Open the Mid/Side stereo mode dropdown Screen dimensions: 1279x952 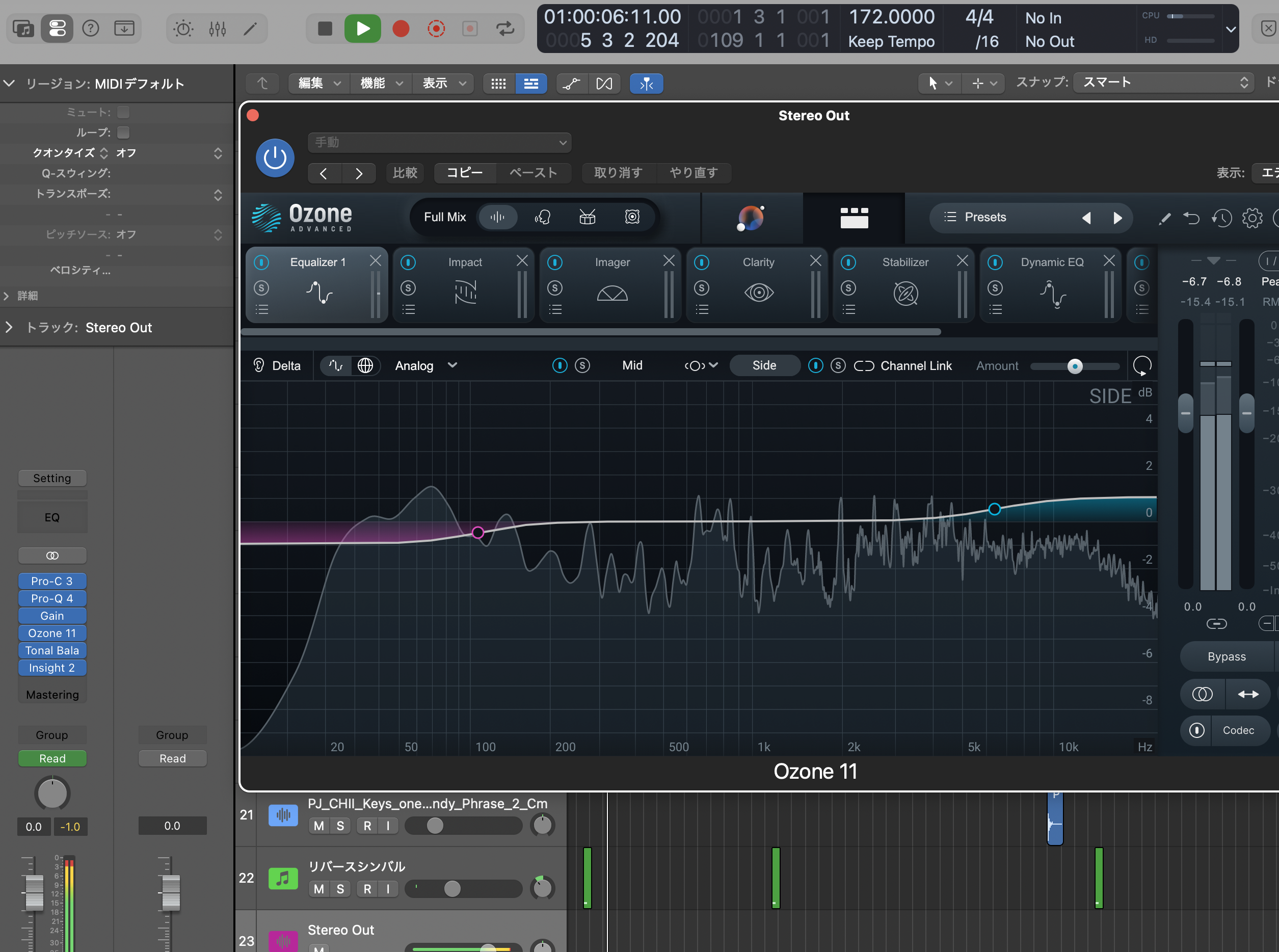701,365
